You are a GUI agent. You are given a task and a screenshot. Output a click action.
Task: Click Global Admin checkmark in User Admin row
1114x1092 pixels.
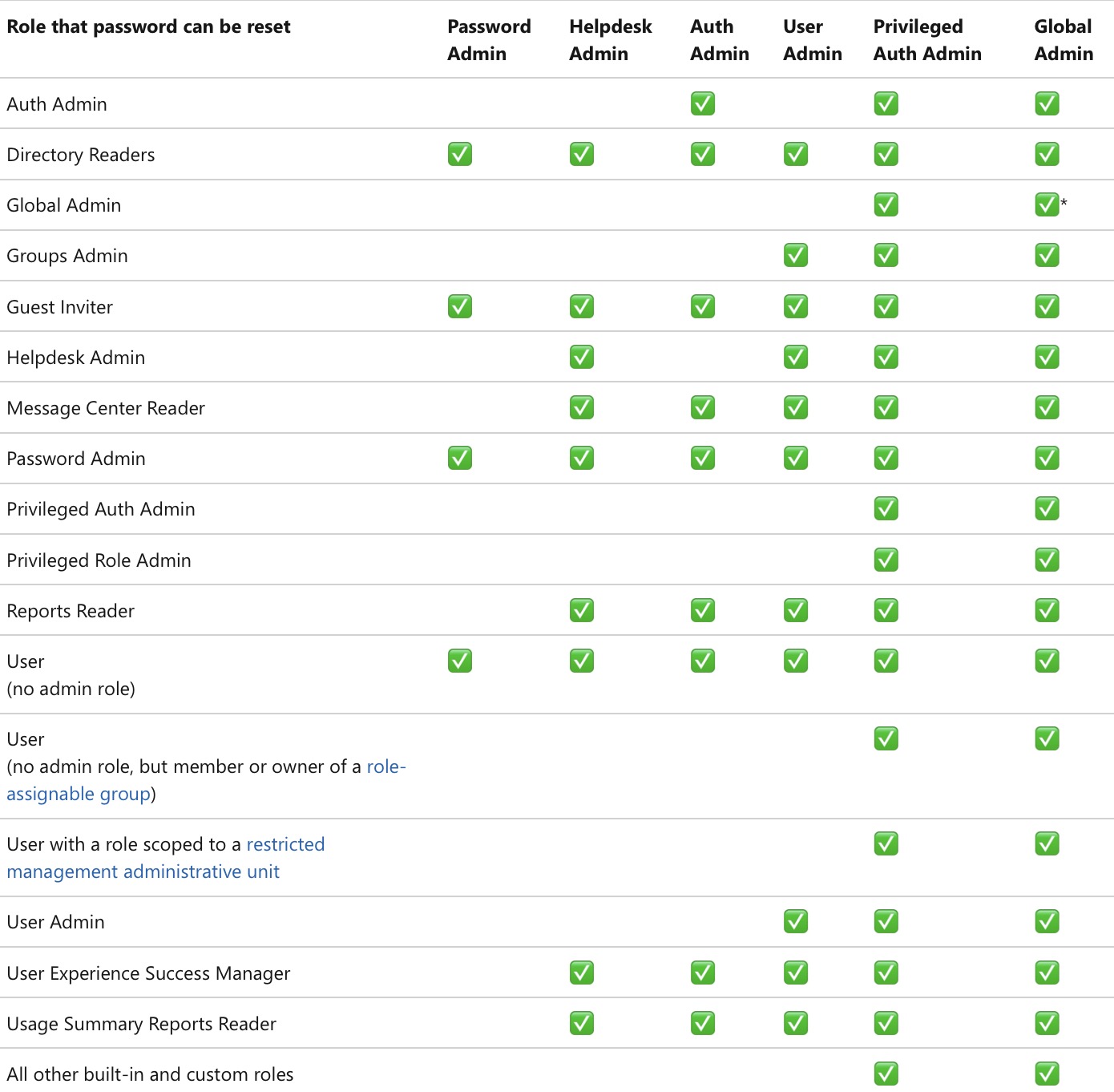coord(1047,921)
